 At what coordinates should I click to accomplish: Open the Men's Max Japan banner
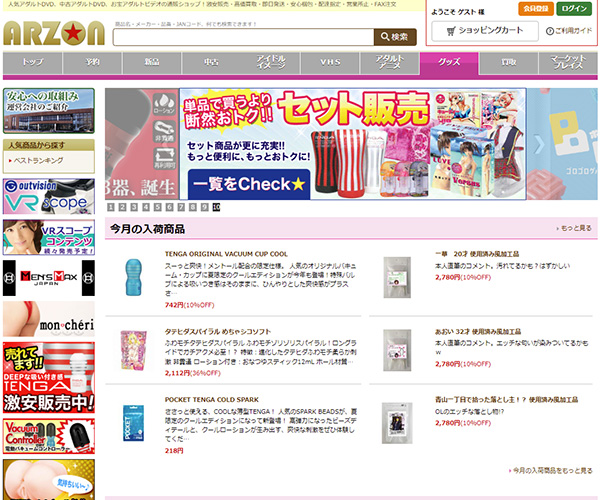[x=49, y=278]
